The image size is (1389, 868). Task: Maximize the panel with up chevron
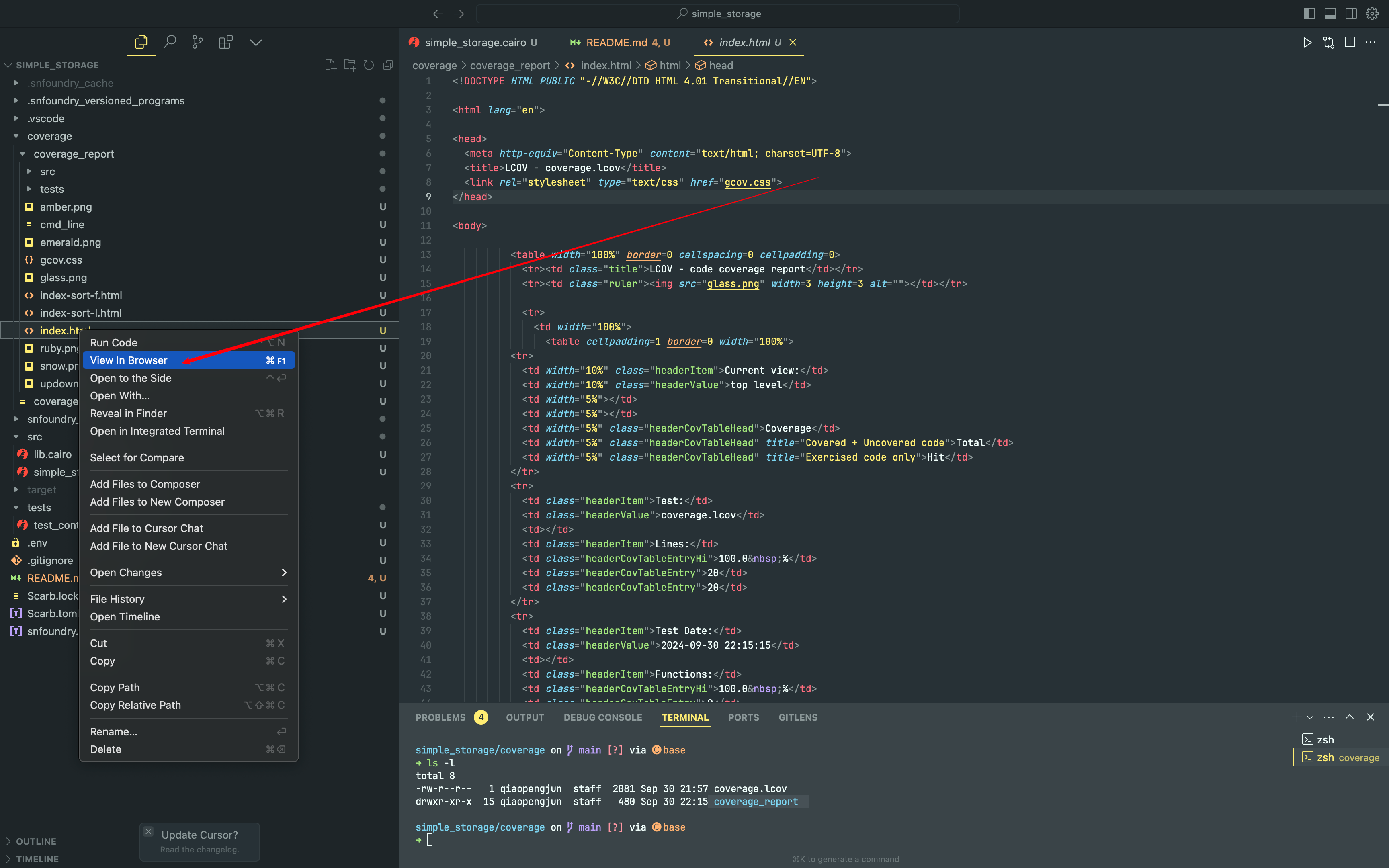[1349, 717]
